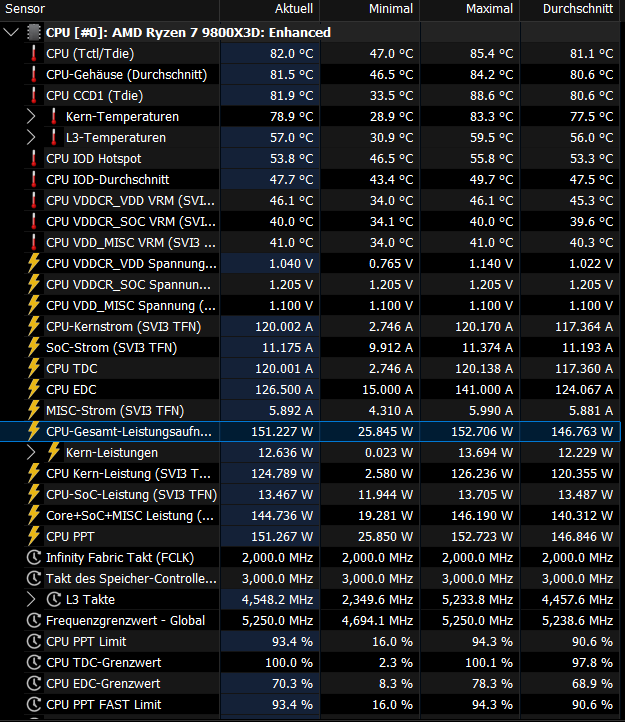The image size is (625, 722).
Task: Click the lightning icon of SoC-Strom (SVI3 TFN)
Action: coord(34,348)
